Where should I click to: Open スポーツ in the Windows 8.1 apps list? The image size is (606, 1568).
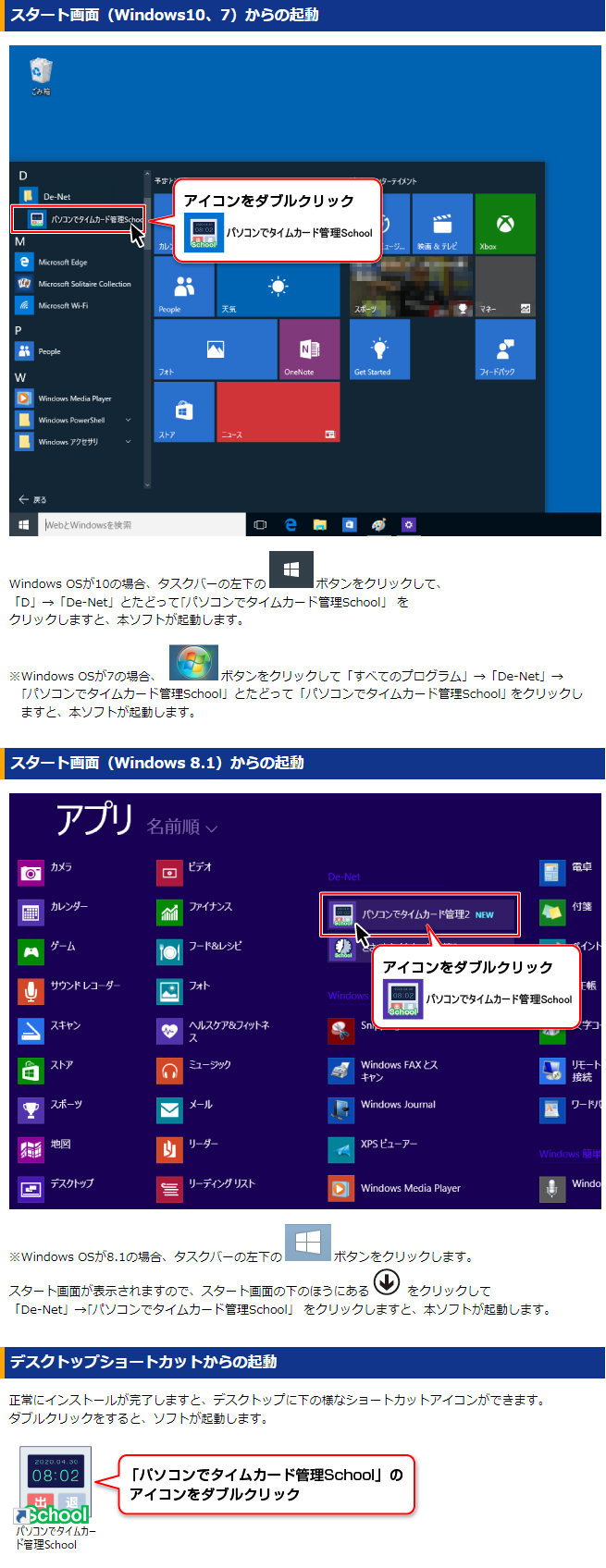[51, 1110]
